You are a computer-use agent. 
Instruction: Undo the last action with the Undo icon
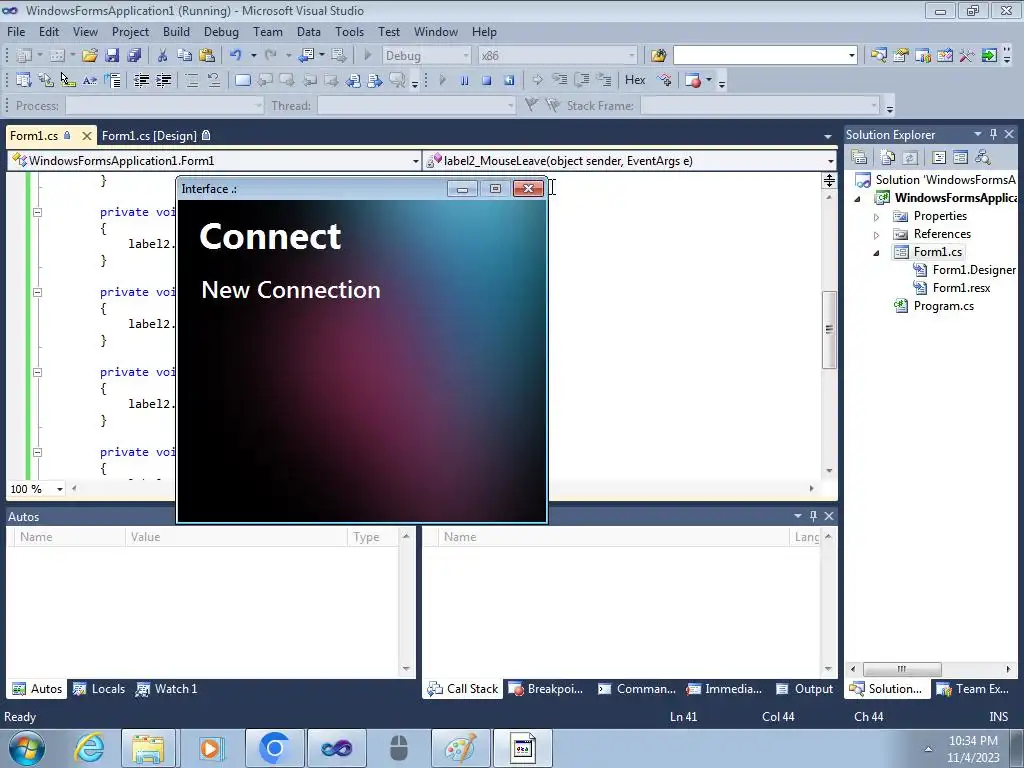[236, 56]
